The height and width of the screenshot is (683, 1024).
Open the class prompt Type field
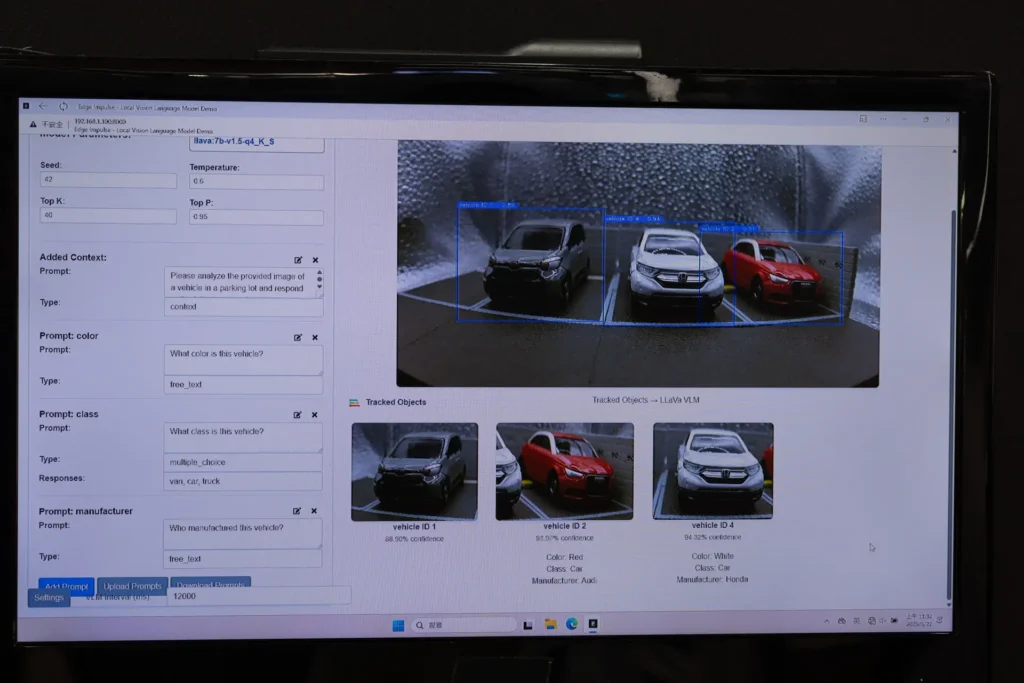click(x=243, y=461)
